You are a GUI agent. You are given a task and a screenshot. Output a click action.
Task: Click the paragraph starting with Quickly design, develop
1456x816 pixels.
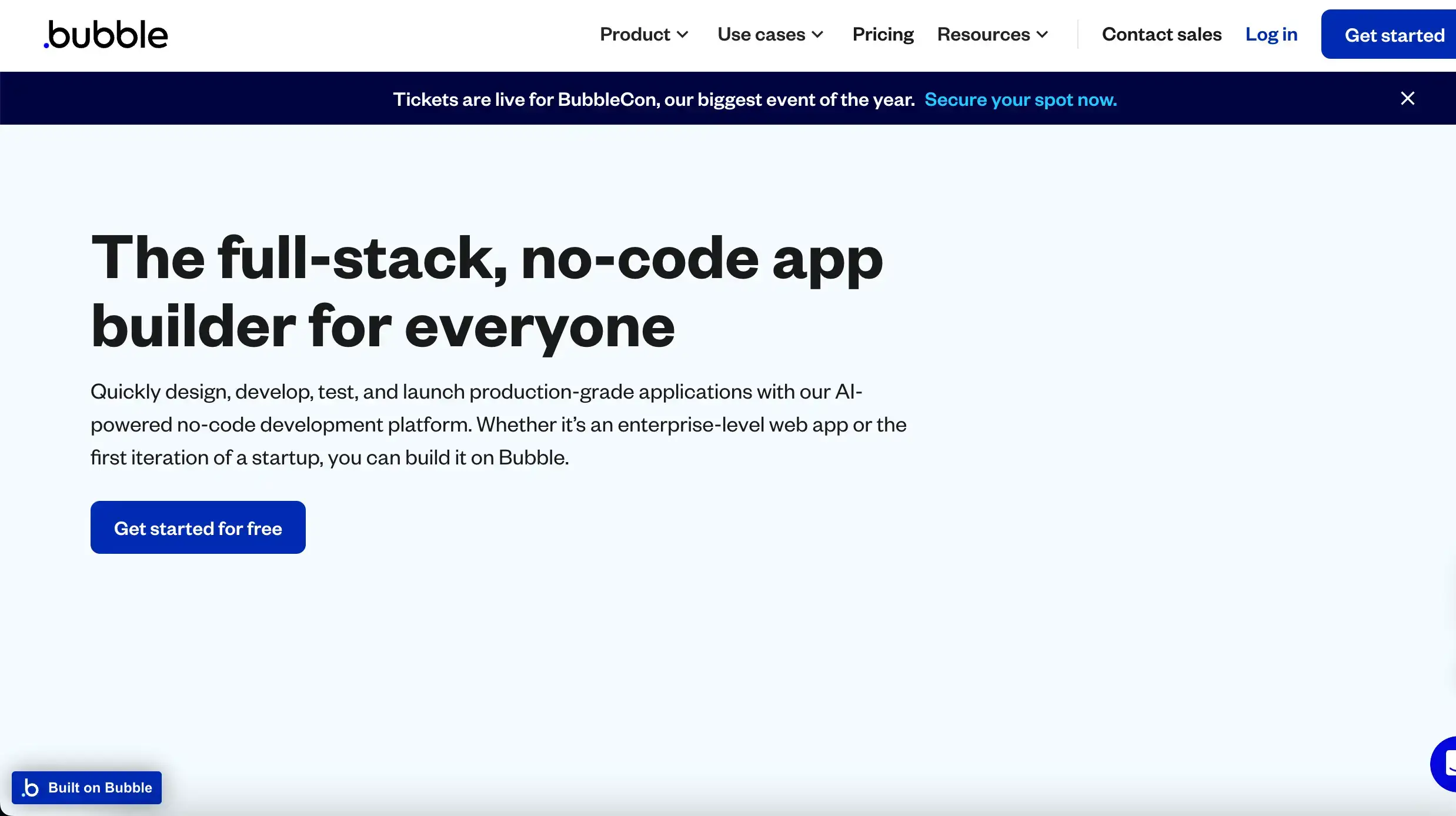(499, 424)
